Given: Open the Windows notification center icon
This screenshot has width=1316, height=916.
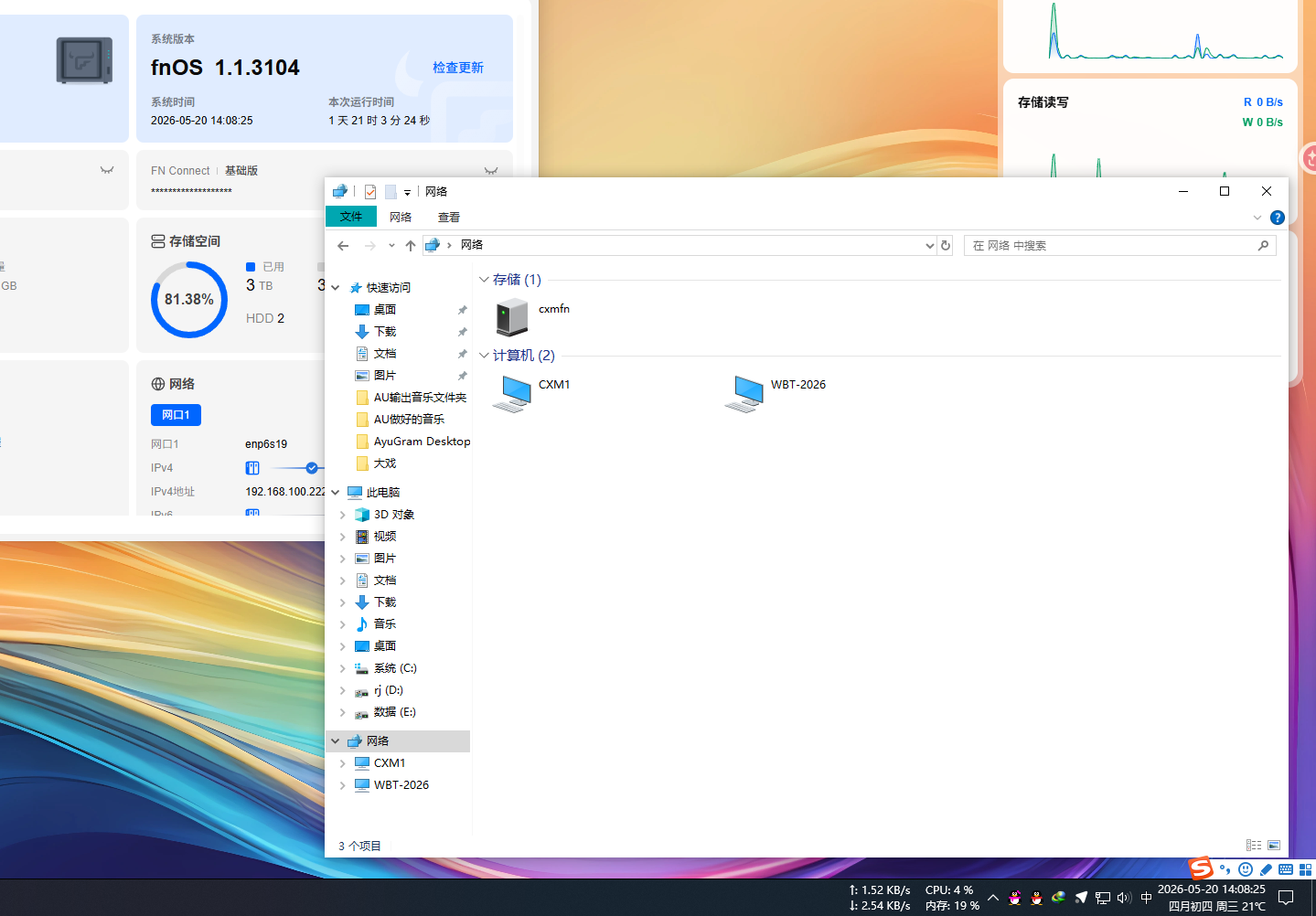Looking at the screenshot, I should (x=1286, y=898).
